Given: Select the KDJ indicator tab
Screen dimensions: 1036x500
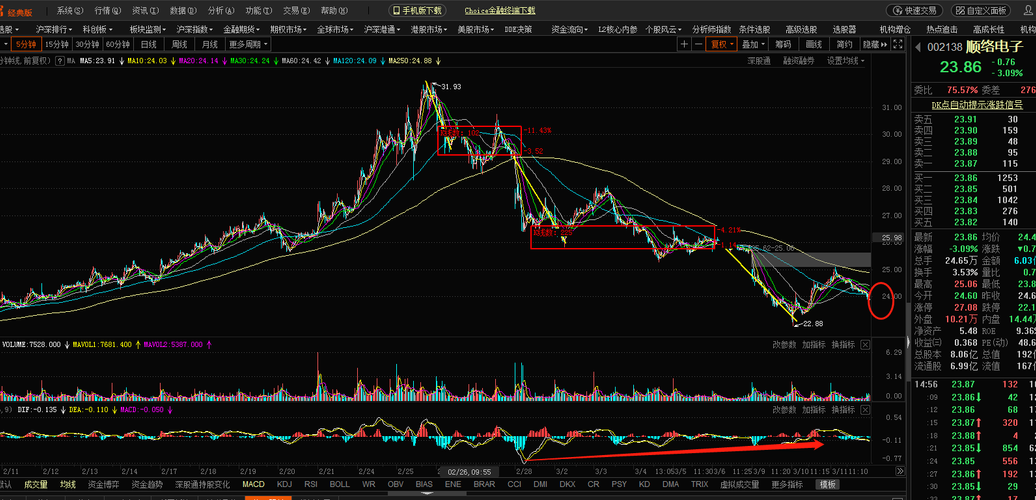Looking at the screenshot, I should click(x=284, y=485).
